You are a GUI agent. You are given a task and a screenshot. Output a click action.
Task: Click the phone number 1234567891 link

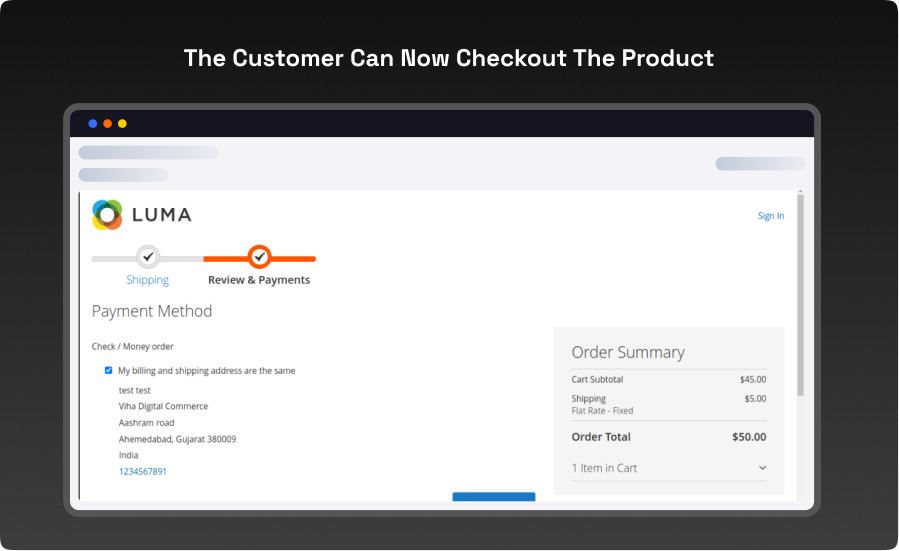[142, 471]
